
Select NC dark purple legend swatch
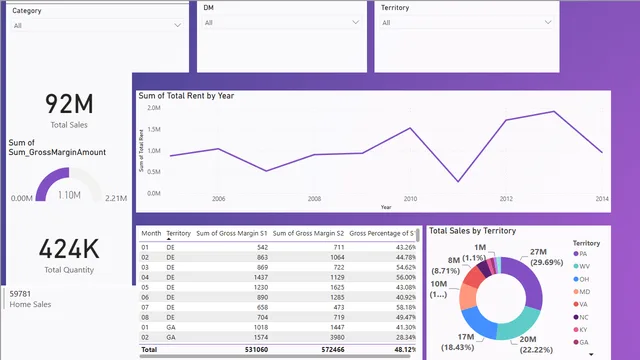pyautogui.click(x=576, y=317)
